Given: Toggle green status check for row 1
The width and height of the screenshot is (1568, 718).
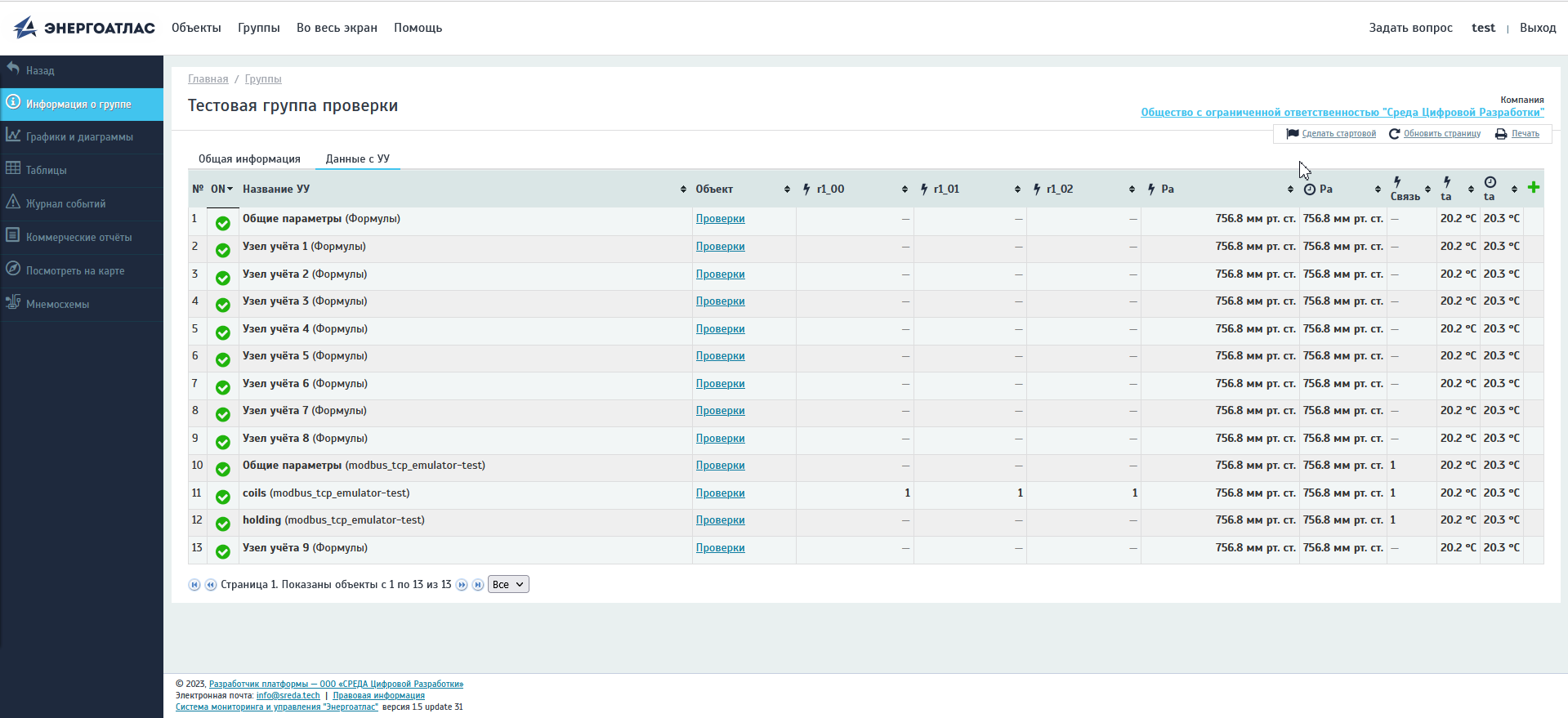Looking at the screenshot, I should coord(222,223).
